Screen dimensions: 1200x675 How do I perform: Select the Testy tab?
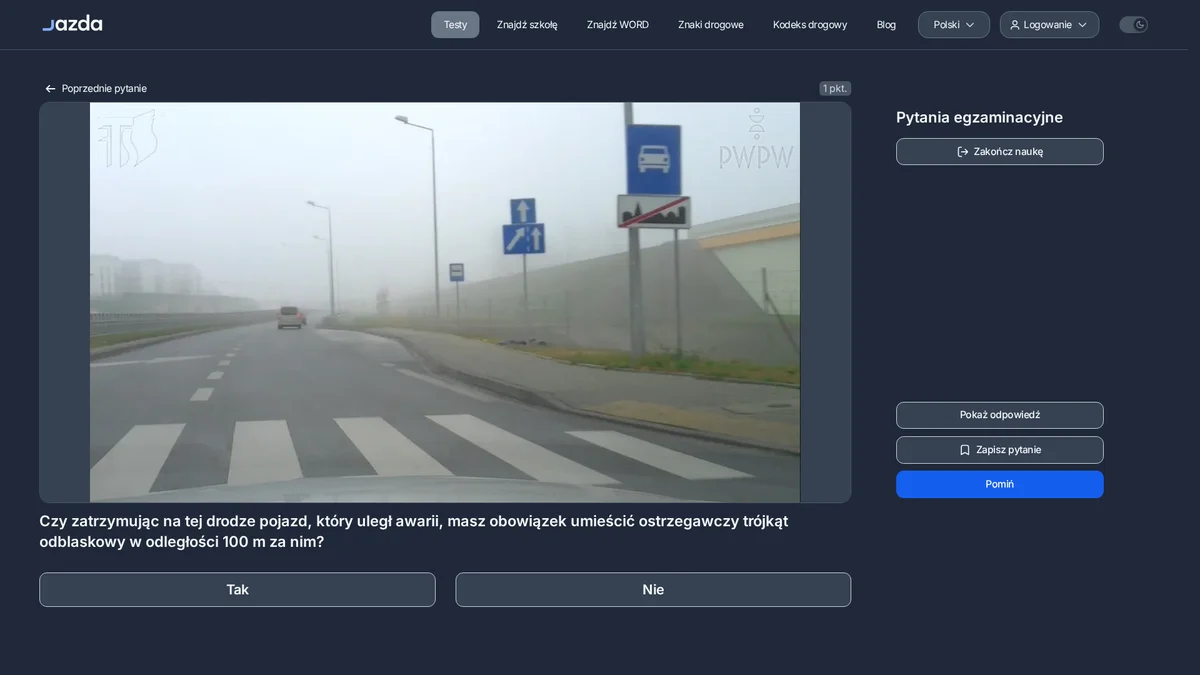pyautogui.click(x=455, y=25)
